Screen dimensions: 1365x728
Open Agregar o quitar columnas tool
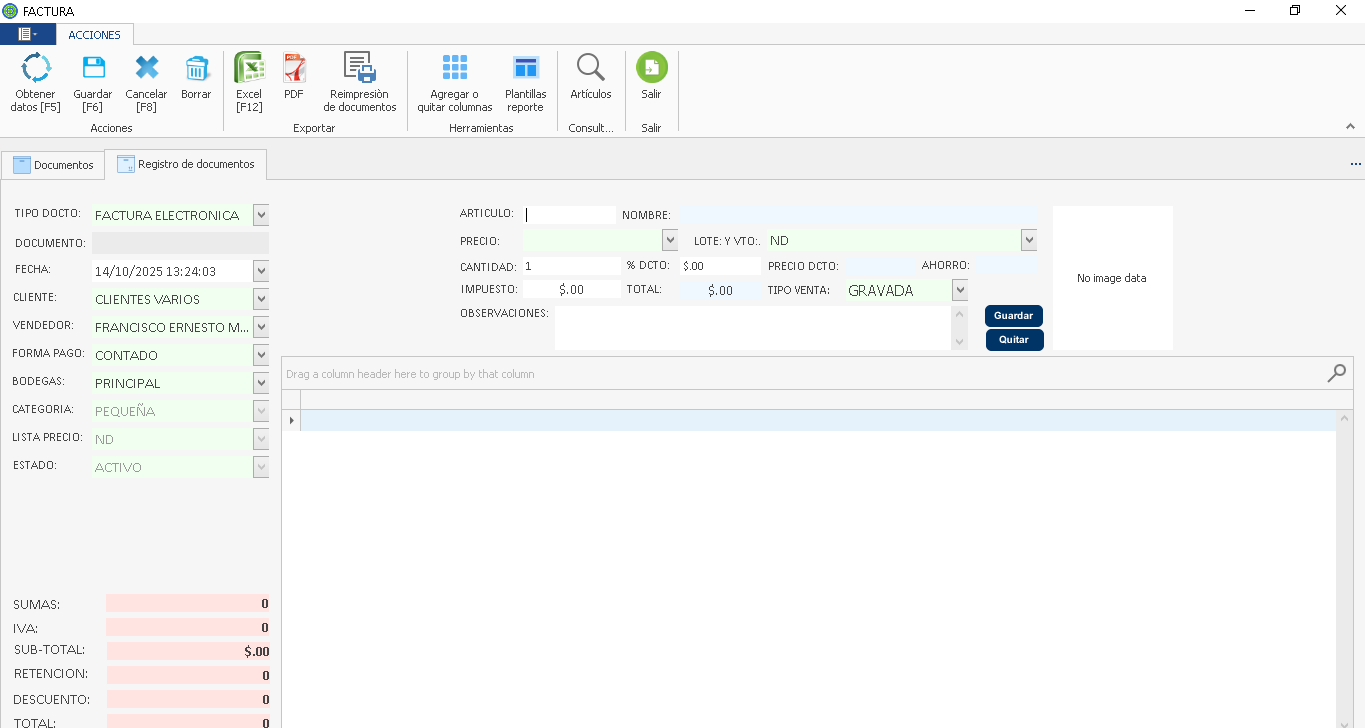click(455, 68)
